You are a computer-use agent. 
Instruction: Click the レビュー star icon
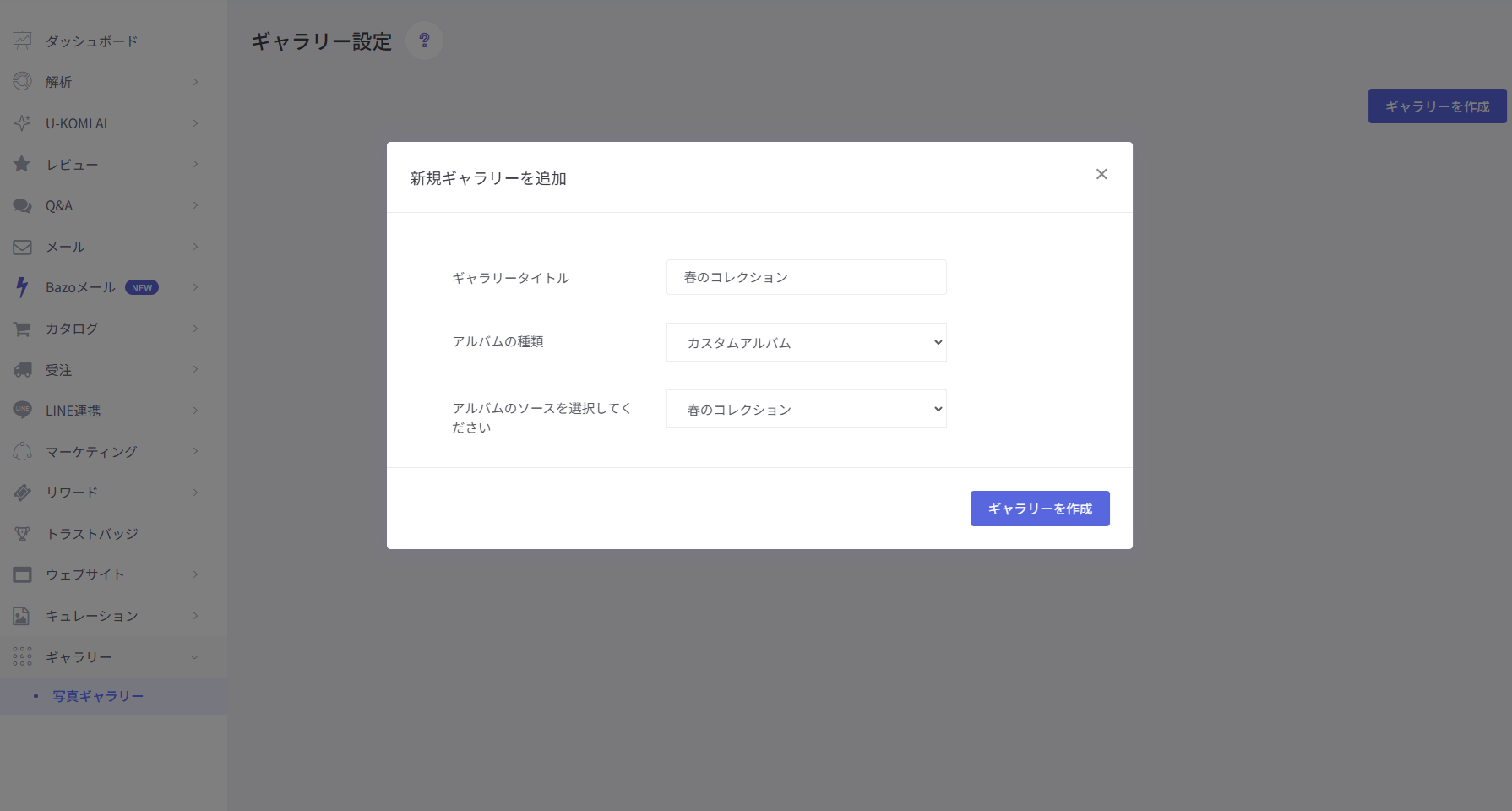coord(23,164)
